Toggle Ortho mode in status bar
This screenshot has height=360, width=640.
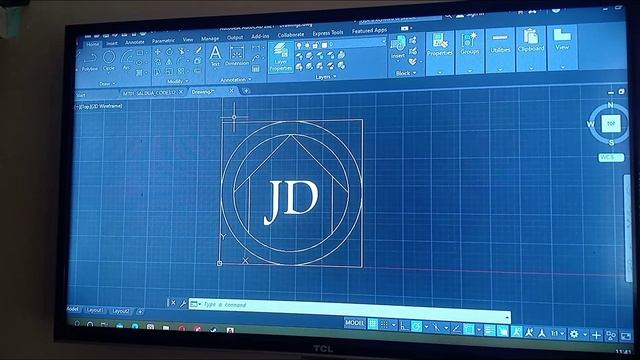[404, 325]
